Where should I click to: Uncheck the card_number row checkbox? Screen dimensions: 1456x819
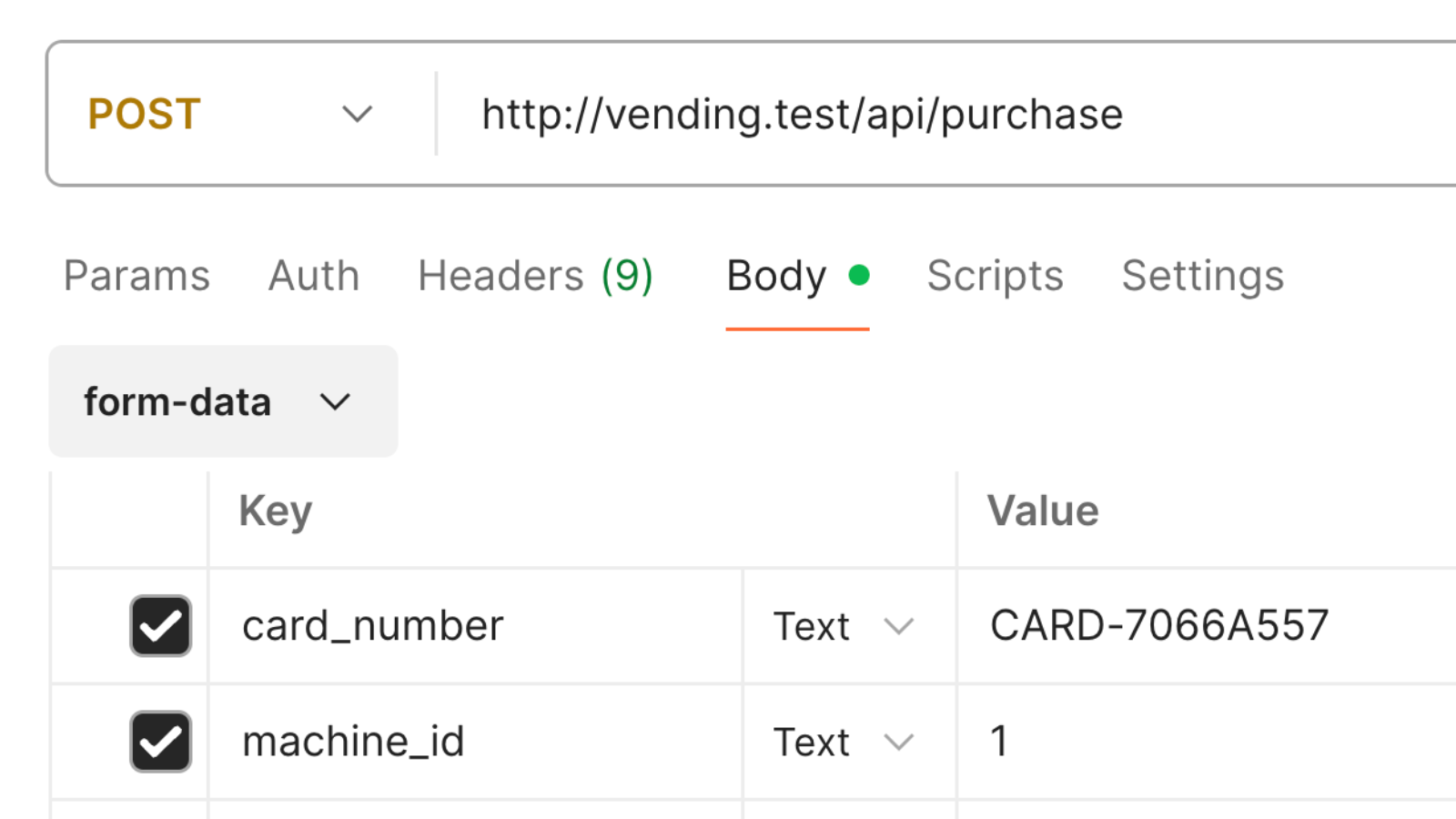(x=161, y=626)
